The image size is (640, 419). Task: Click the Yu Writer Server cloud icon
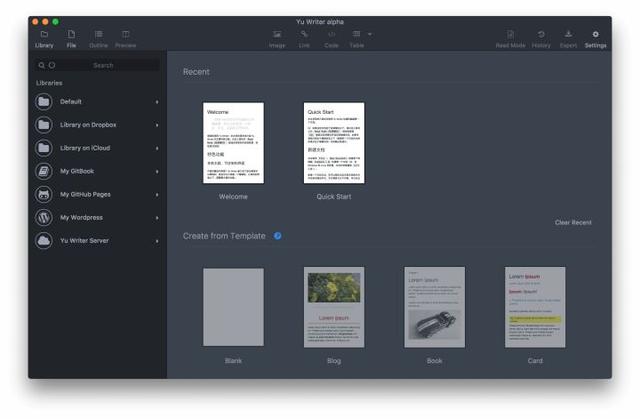pos(44,241)
